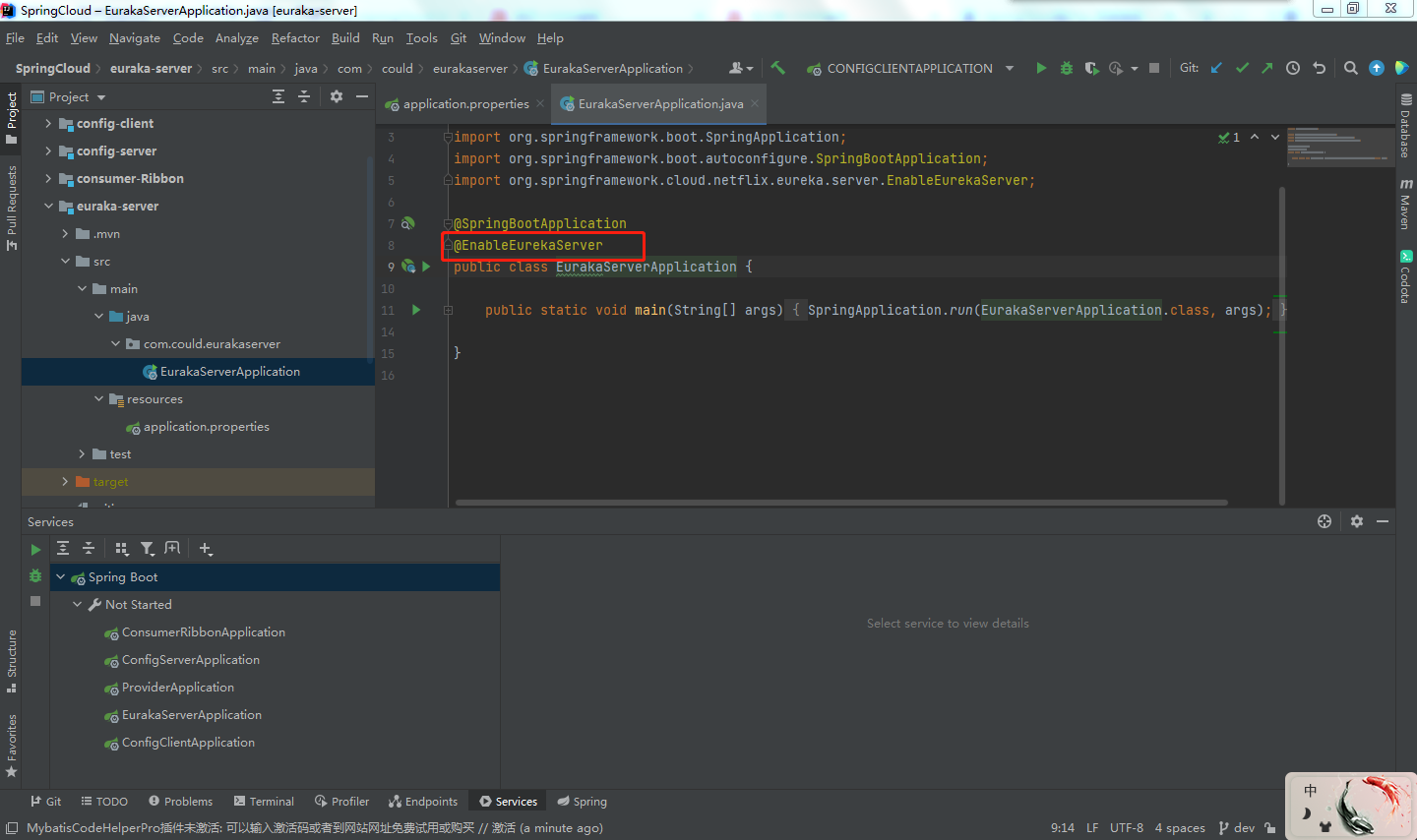Image resolution: width=1417 pixels, height=840 pixels.
Task: Click the UTF-8 encoding status widget
Action: pyautogui.click(x=1127, y=828)
